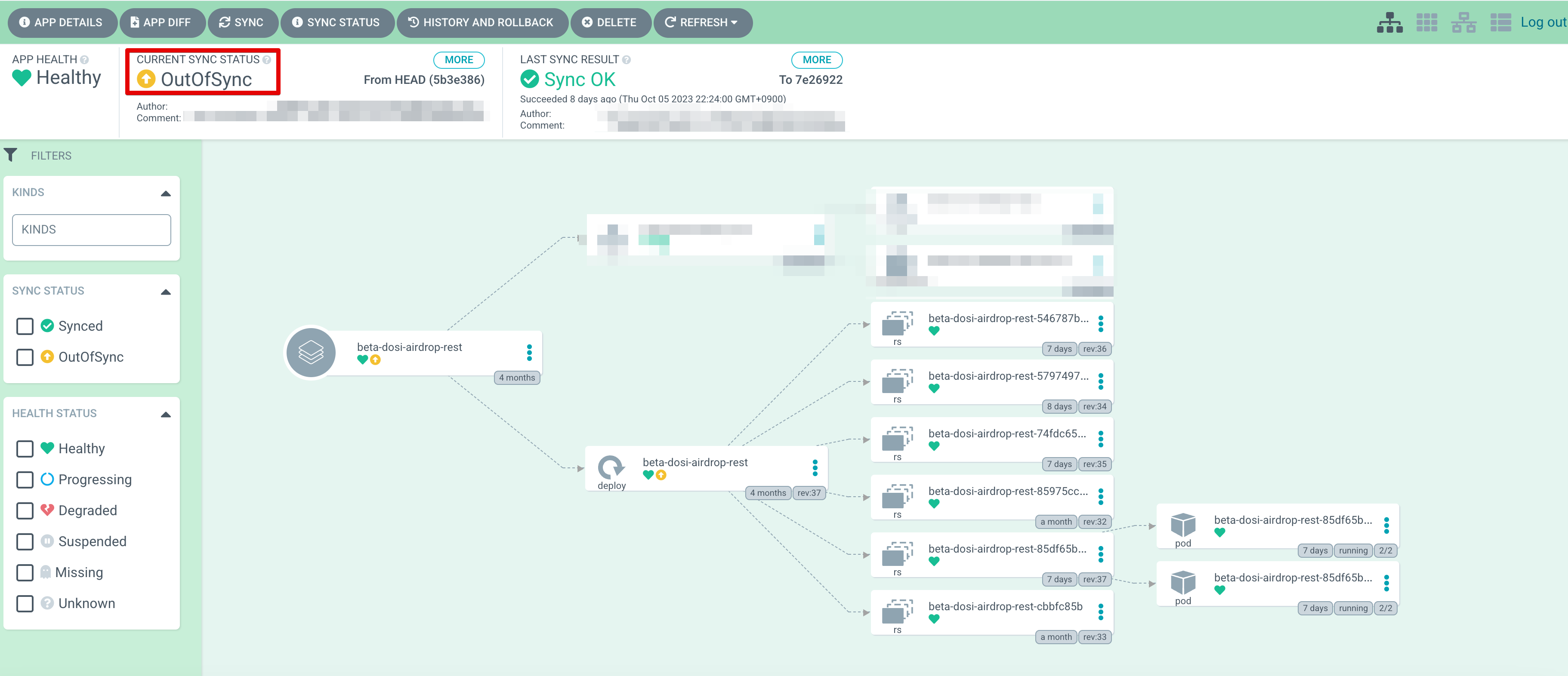This screenshot has height=676, width=1568.
Task: Click the Log out link
Action: (1543, 22)
